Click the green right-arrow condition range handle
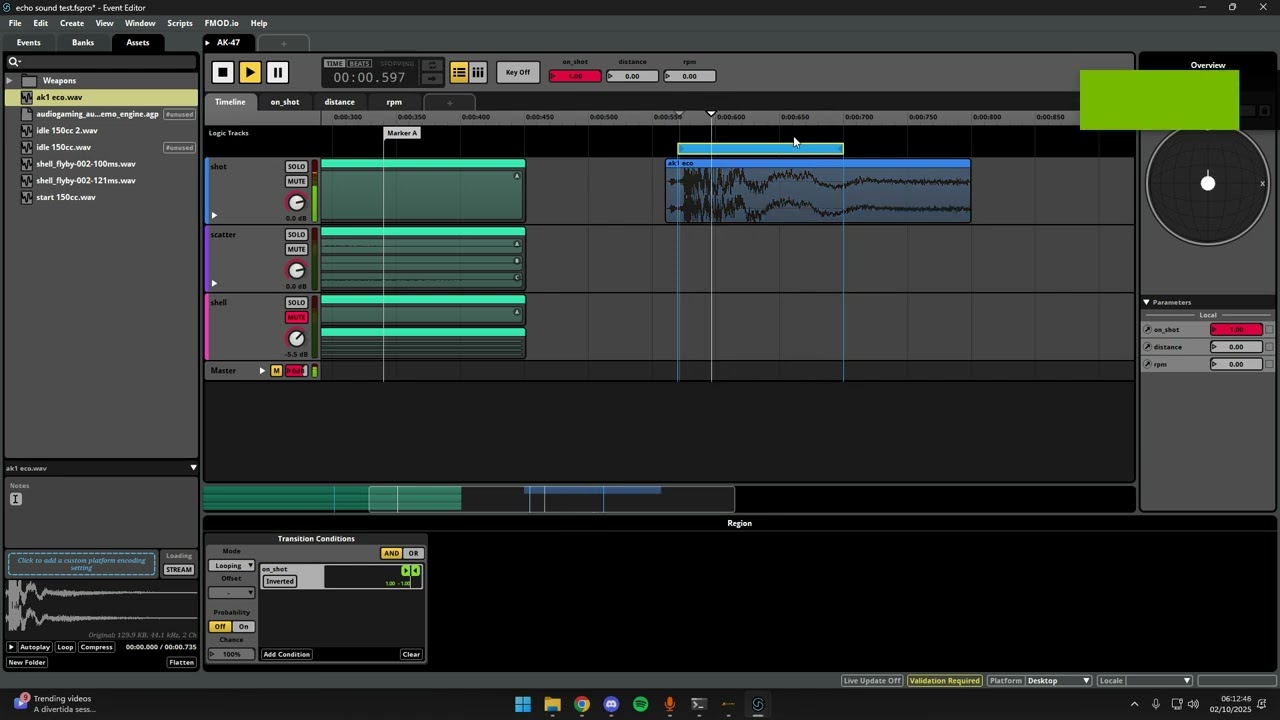This screenshot has height=720, width=1280. (406, 571)
